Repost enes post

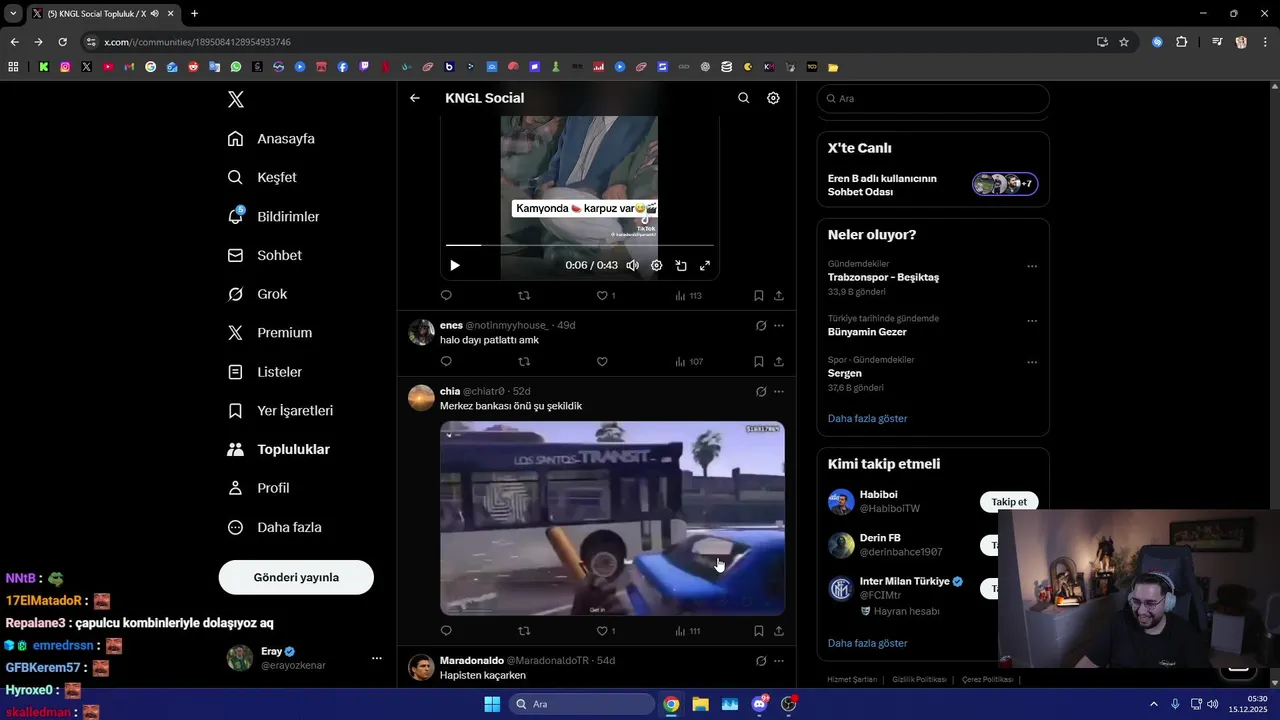pyautogui.click(x=524, y=361)
